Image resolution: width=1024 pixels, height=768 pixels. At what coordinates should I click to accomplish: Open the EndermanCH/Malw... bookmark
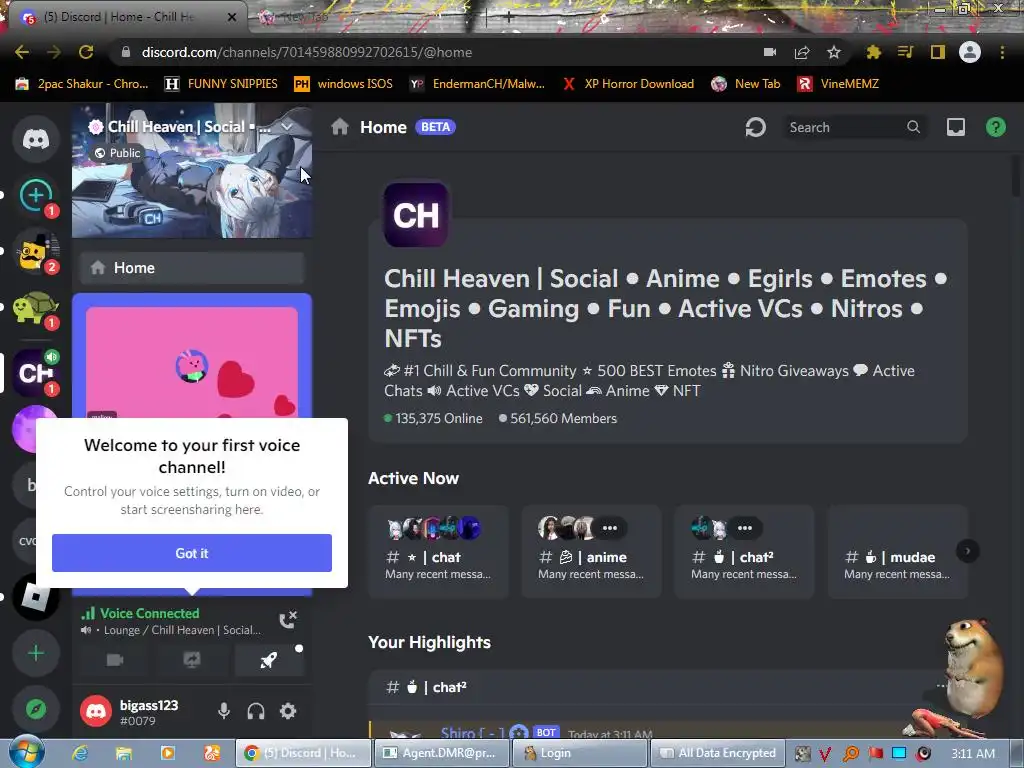(x=477, y=84)
